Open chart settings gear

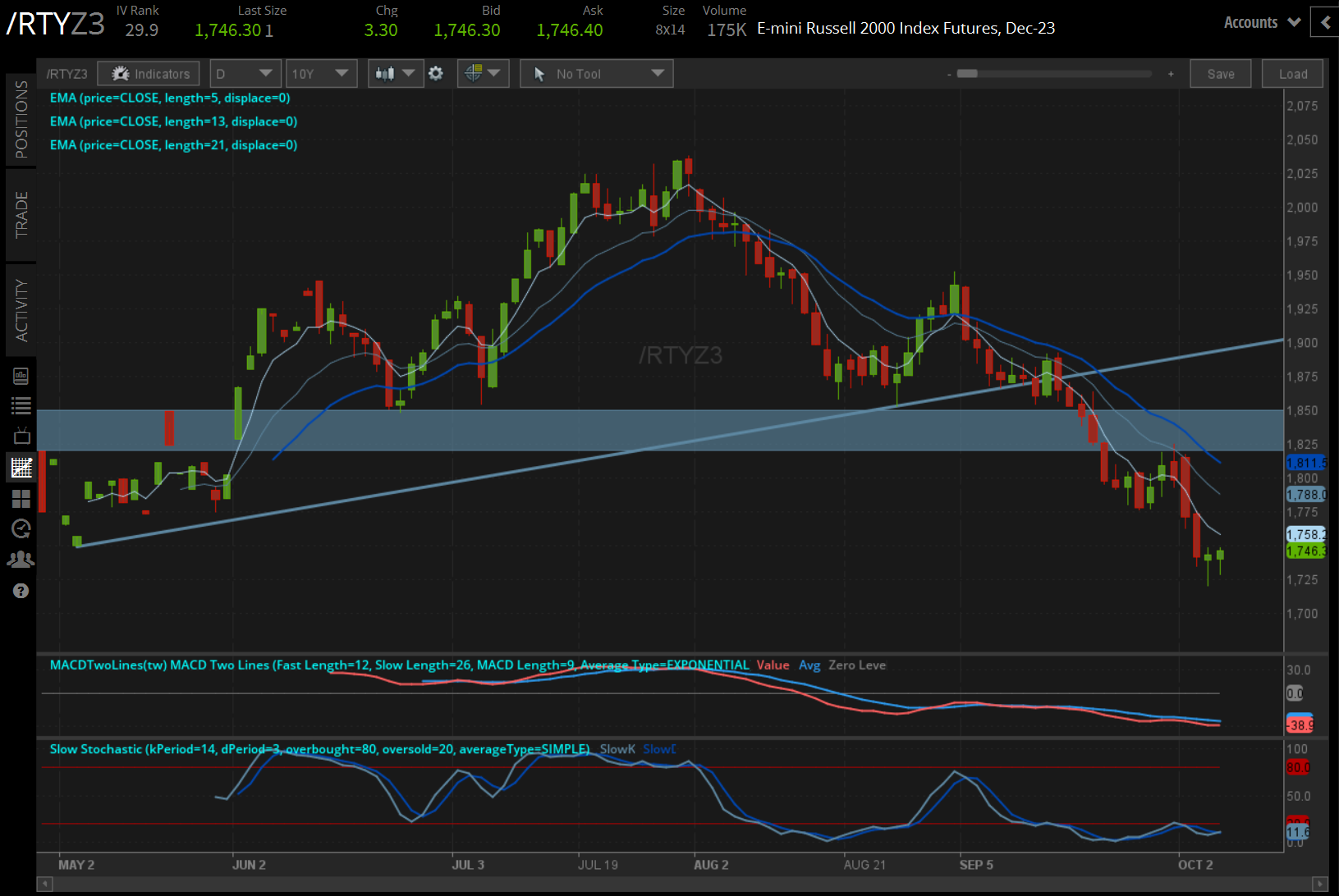click(x=436, y=74)
